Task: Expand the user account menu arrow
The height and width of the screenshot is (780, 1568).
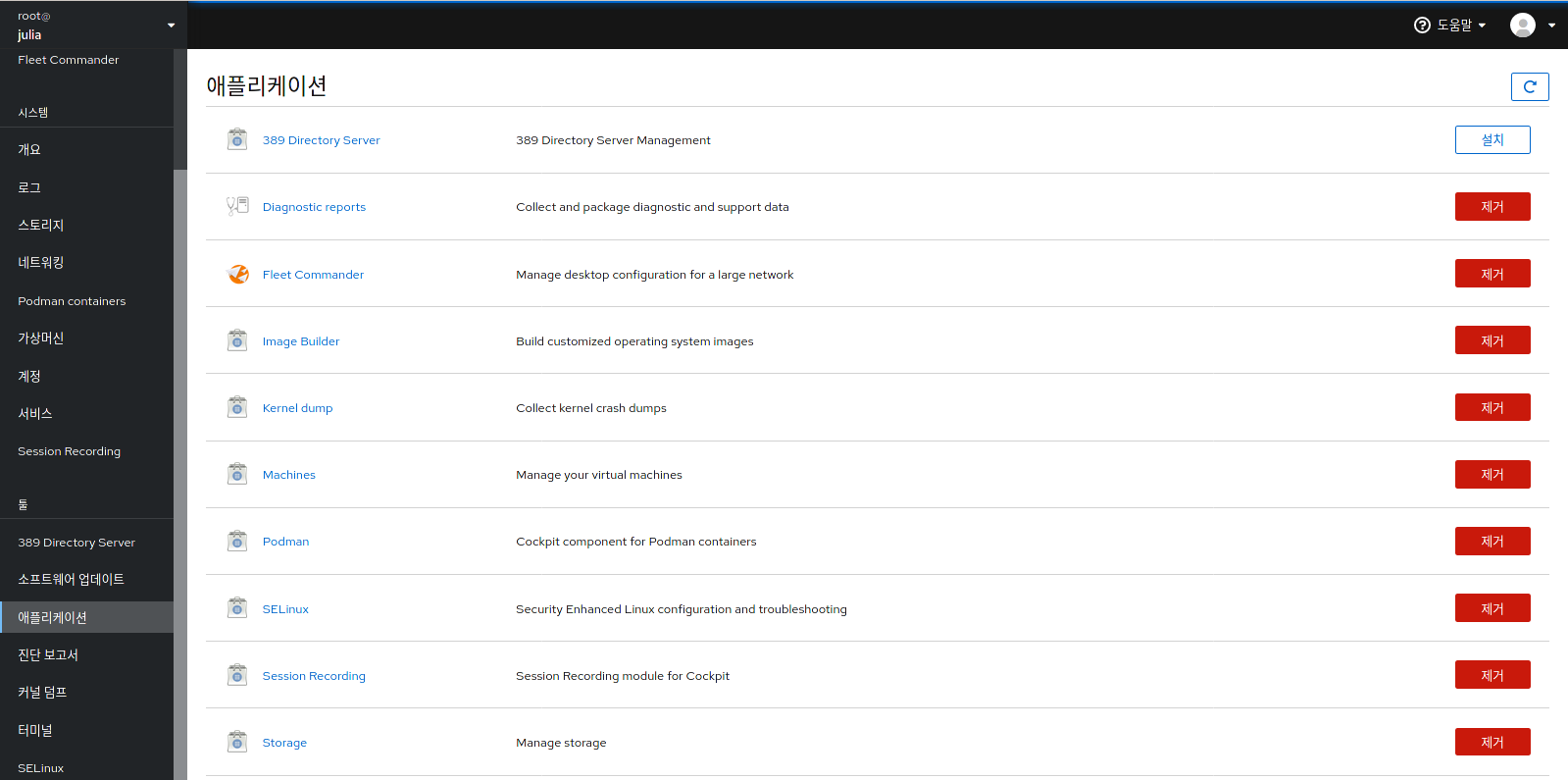Action: (1551, 26)
